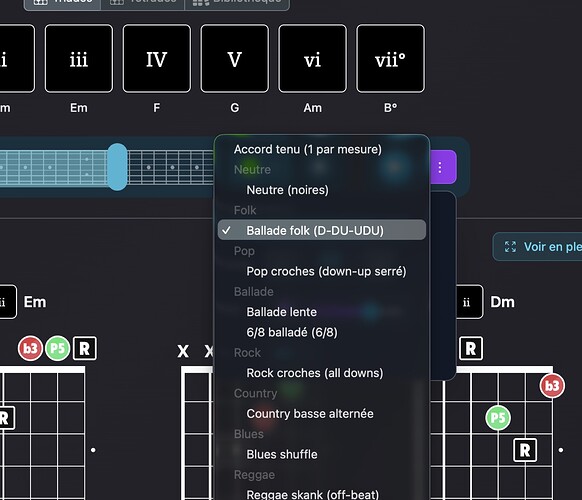Select the green P5 marker above Em diagram

click(x=58, y=348)
